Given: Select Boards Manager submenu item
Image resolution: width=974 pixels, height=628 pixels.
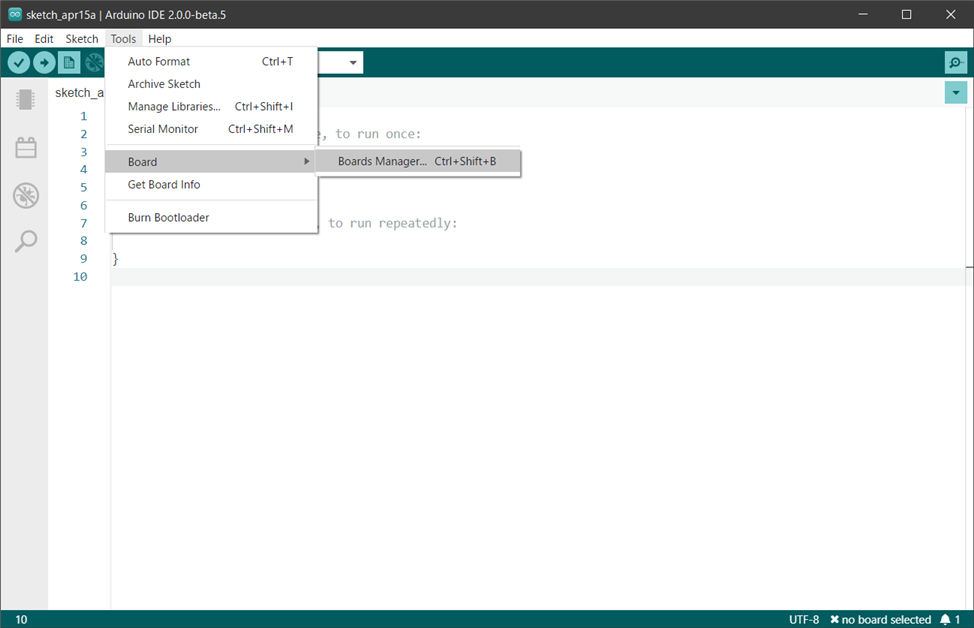Looking at the screenshot, I should point(417,162).
